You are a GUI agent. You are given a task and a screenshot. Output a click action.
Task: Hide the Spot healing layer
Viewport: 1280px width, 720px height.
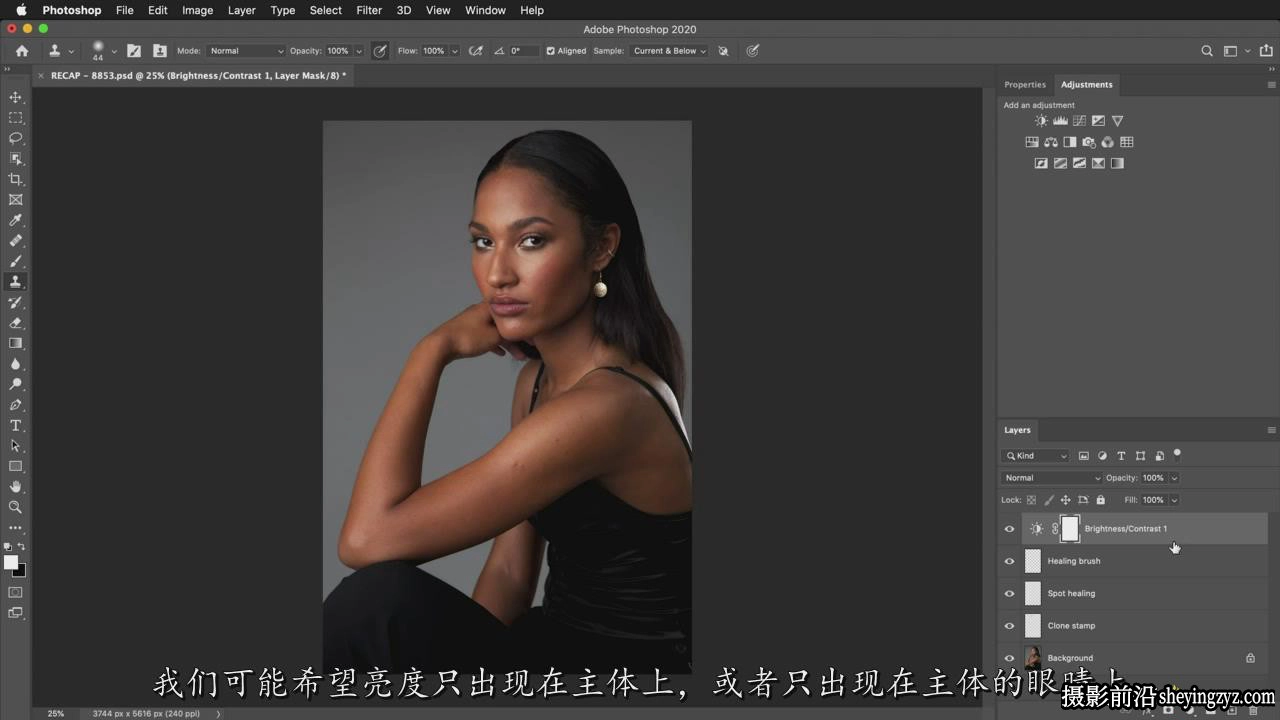[1009, 593]
